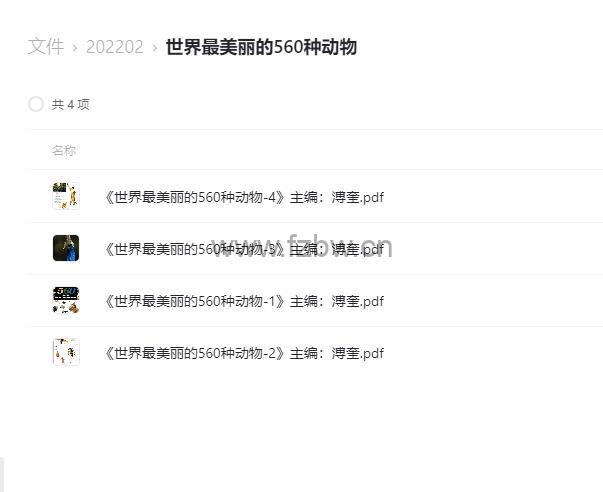The height and width of the screenshot is (492, 603).
Task: Click the .pdf extension of the 动物-2 file
Action: point(370,353)
